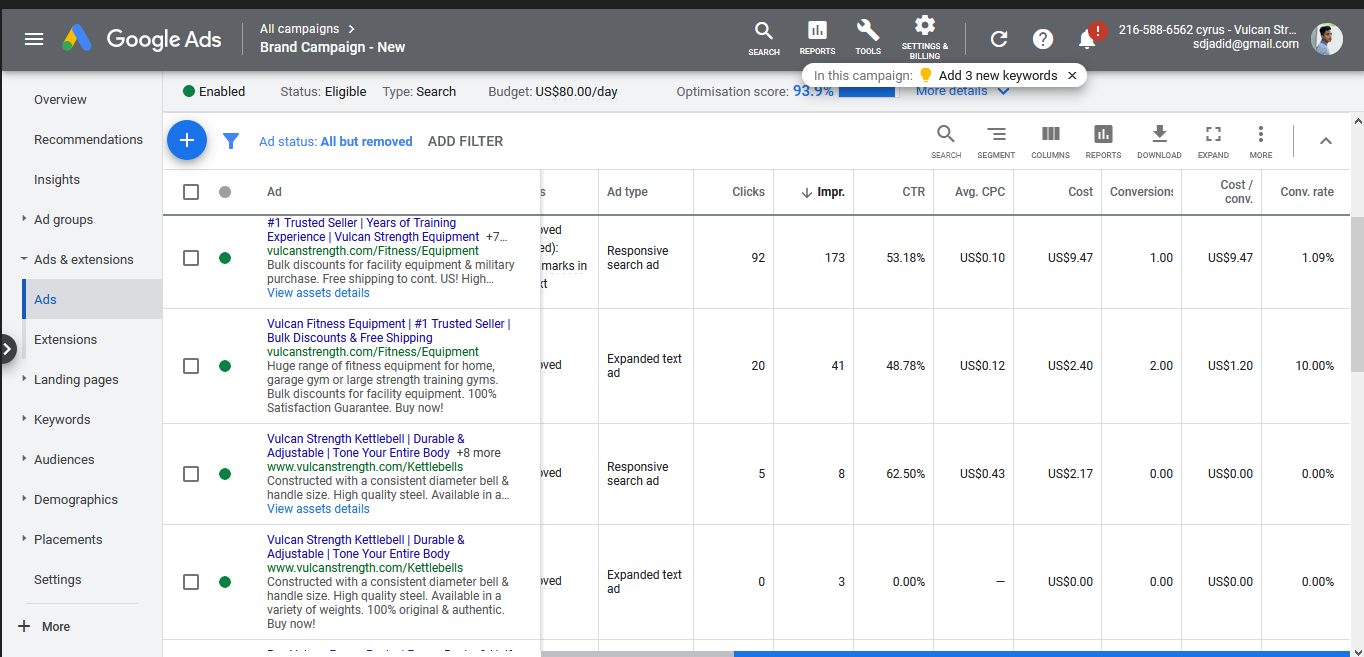This screenshot has width=1364, height=657.
Task: Open table Reports icon in toolbar
Action: point(1103,141)
